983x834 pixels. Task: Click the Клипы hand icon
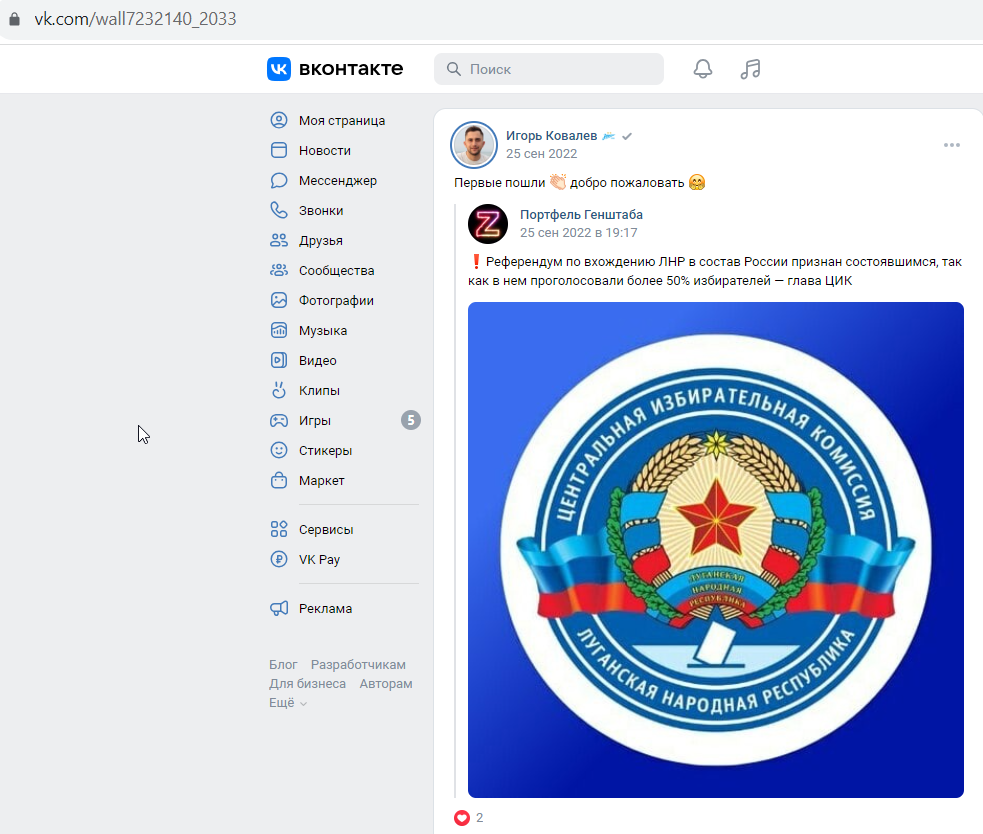coord(279,390)
